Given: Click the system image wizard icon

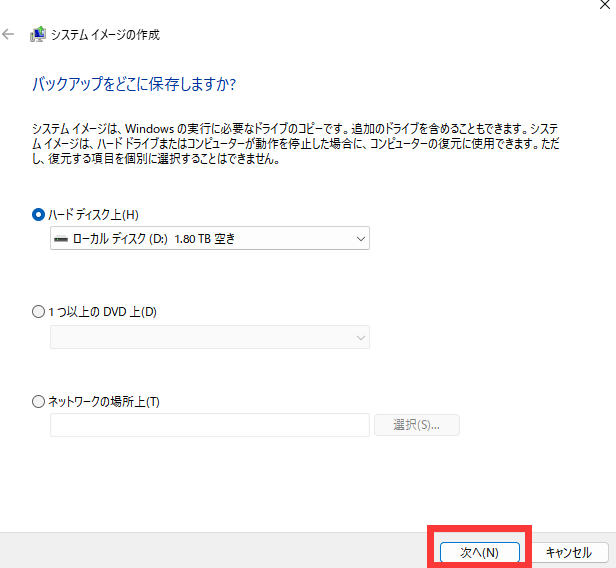Looking at the screenshot, I should (x=38, y=34).
